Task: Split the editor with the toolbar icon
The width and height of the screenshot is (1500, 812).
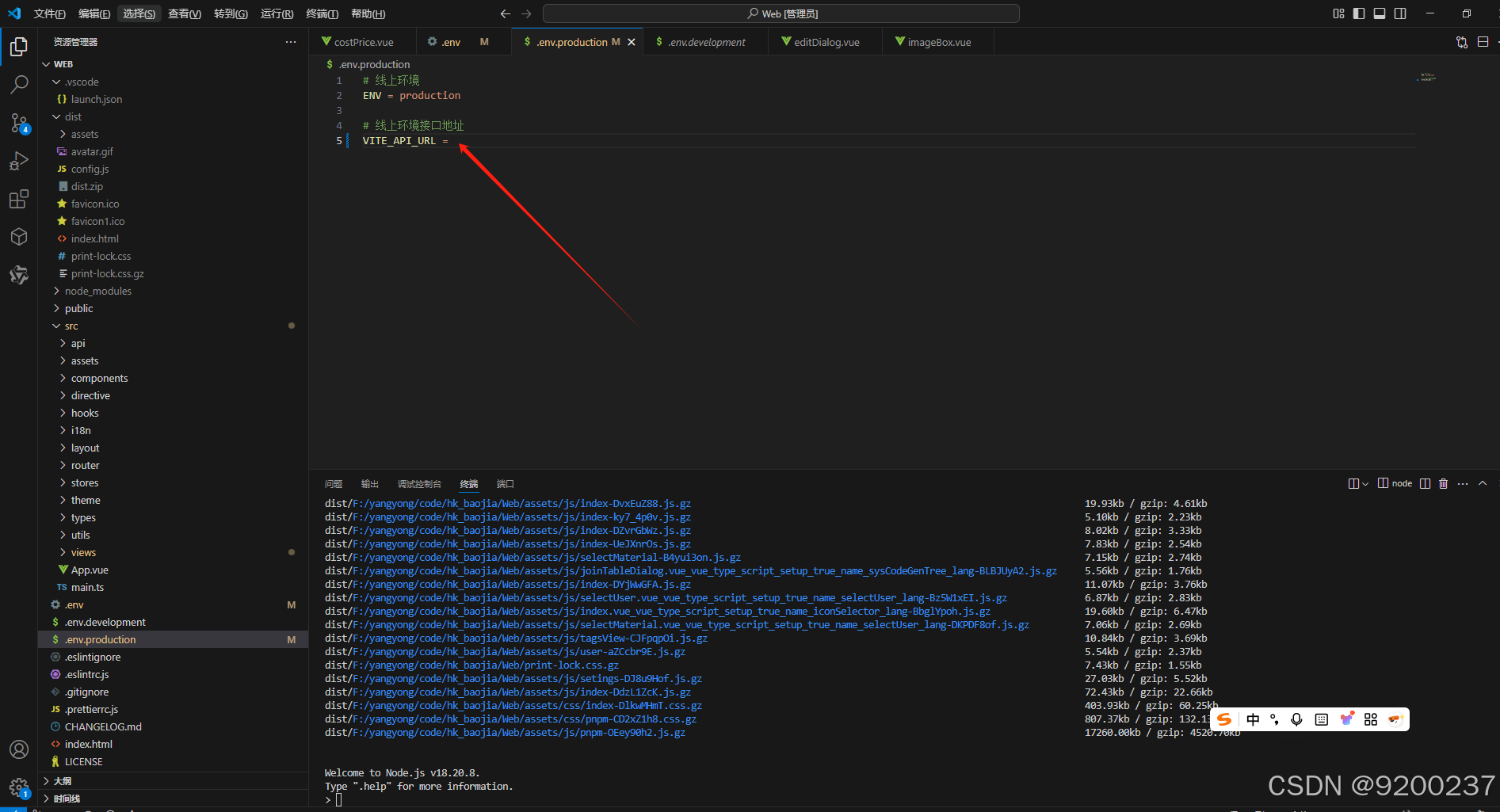Action: click(x=1483, y=42)
